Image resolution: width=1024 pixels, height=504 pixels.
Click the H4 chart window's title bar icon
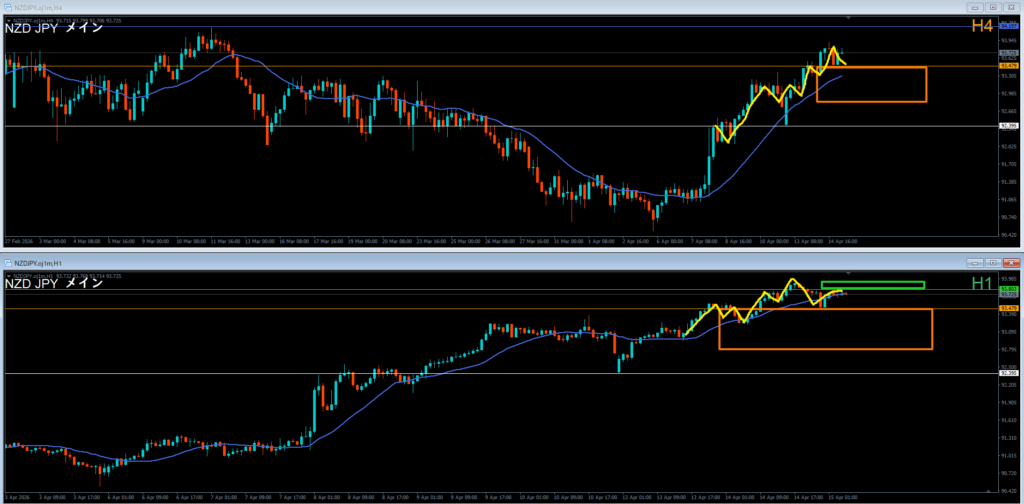(7, 7)
